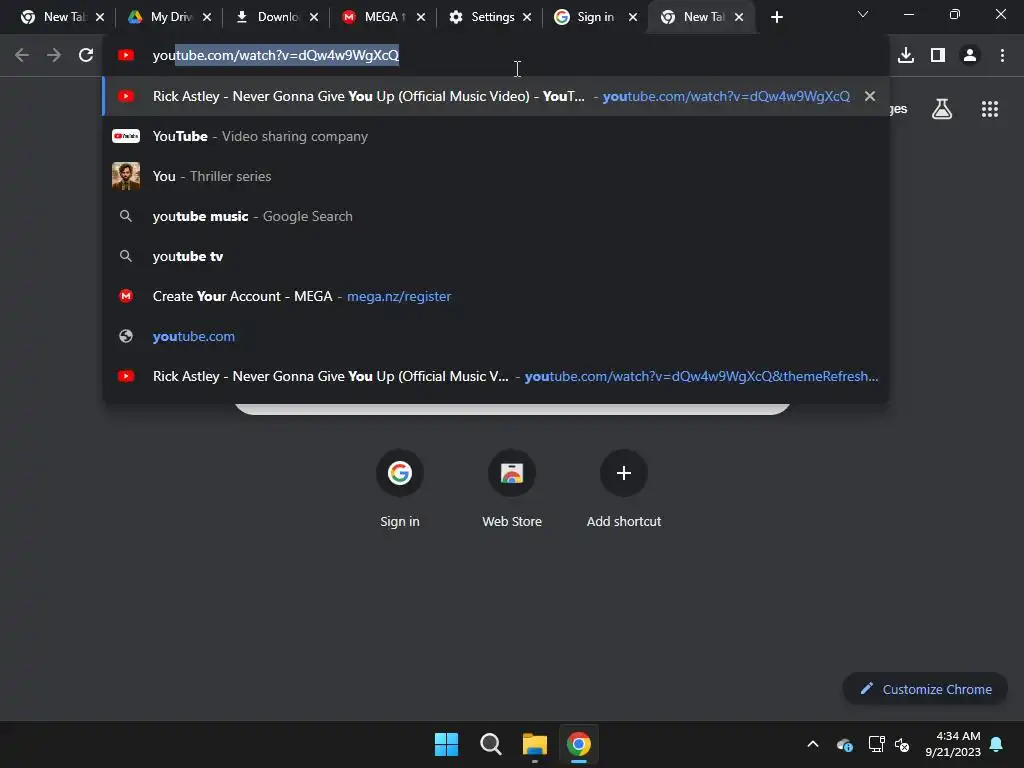Open the Downloads toolbar icon

point(906,56)
